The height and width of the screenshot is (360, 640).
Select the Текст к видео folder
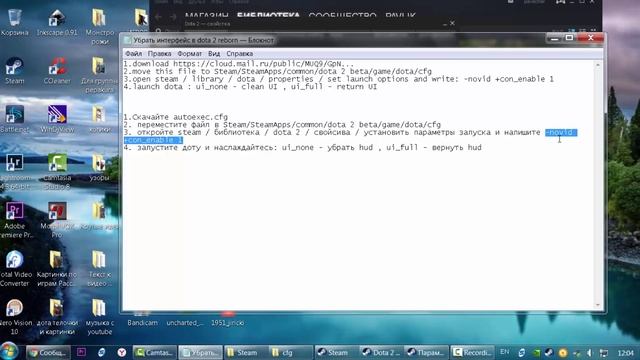click(99, 267)
